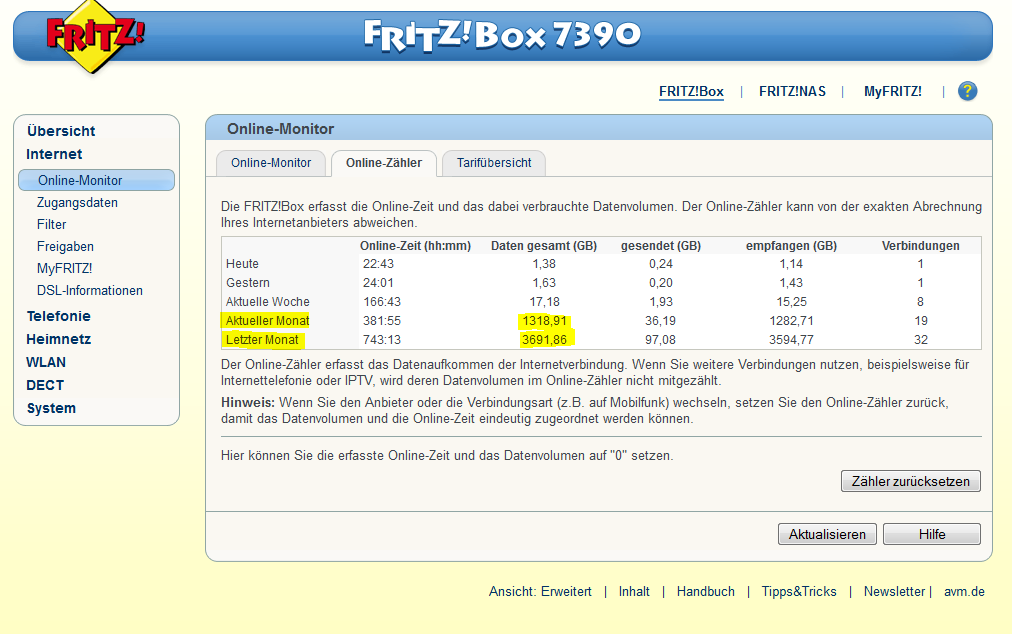The height and width of the screenshot is (634, 1012).
Task: Open Zugangsdaten in the sidebar
Action: pos(77,203)
